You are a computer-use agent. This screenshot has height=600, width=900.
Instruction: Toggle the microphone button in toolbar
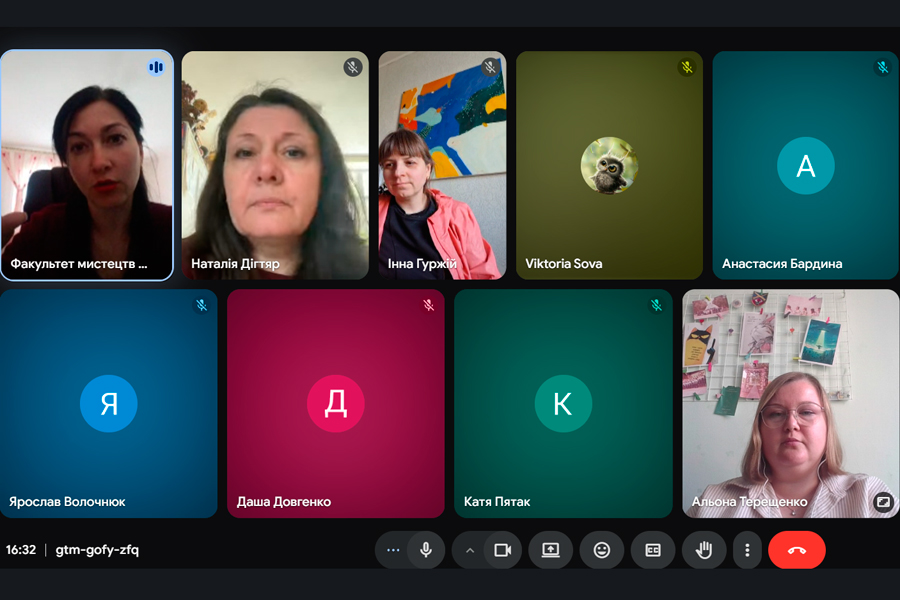coord(426,550)
